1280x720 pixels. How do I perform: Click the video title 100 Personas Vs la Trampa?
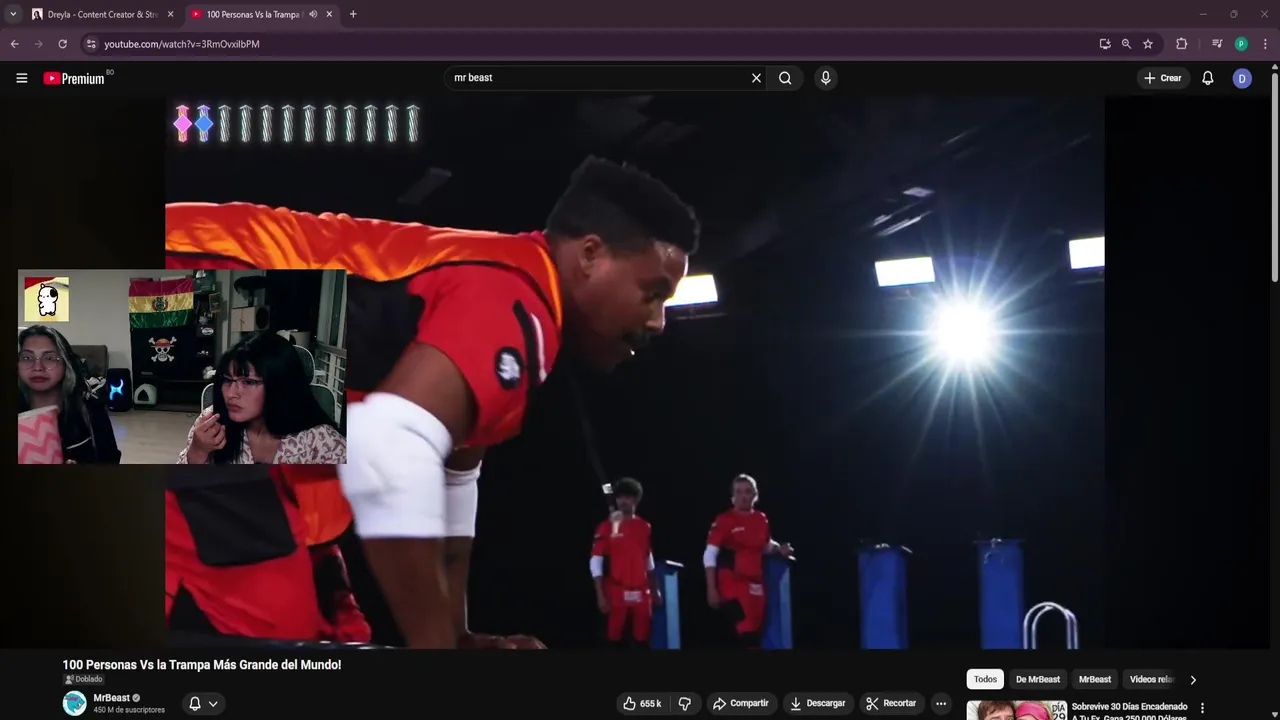point(202,665)
